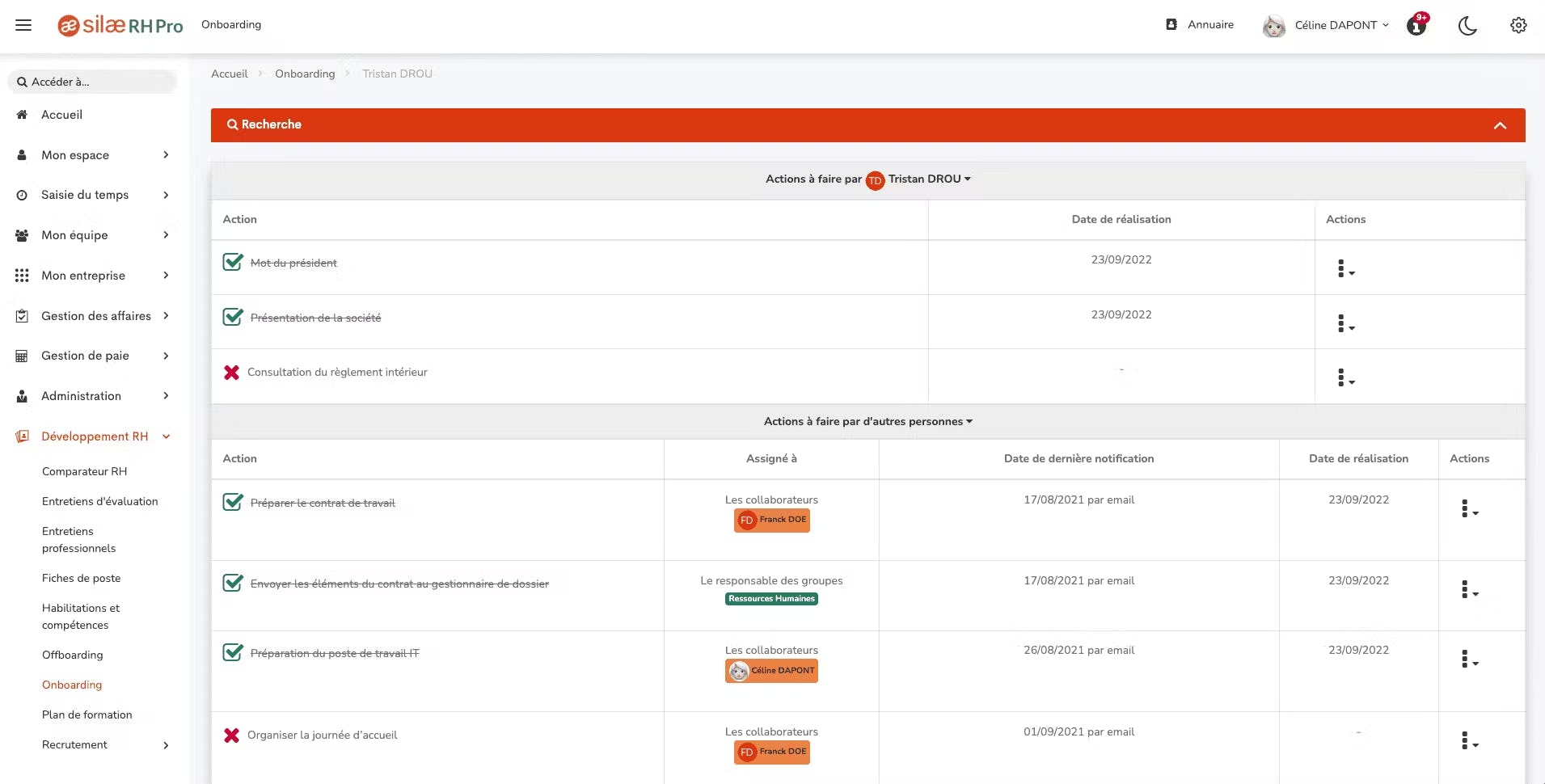Toggle completion of Consultation du règlement intérieur
The width and height of the screenshot is (1545, 784).
pos(231,373)
